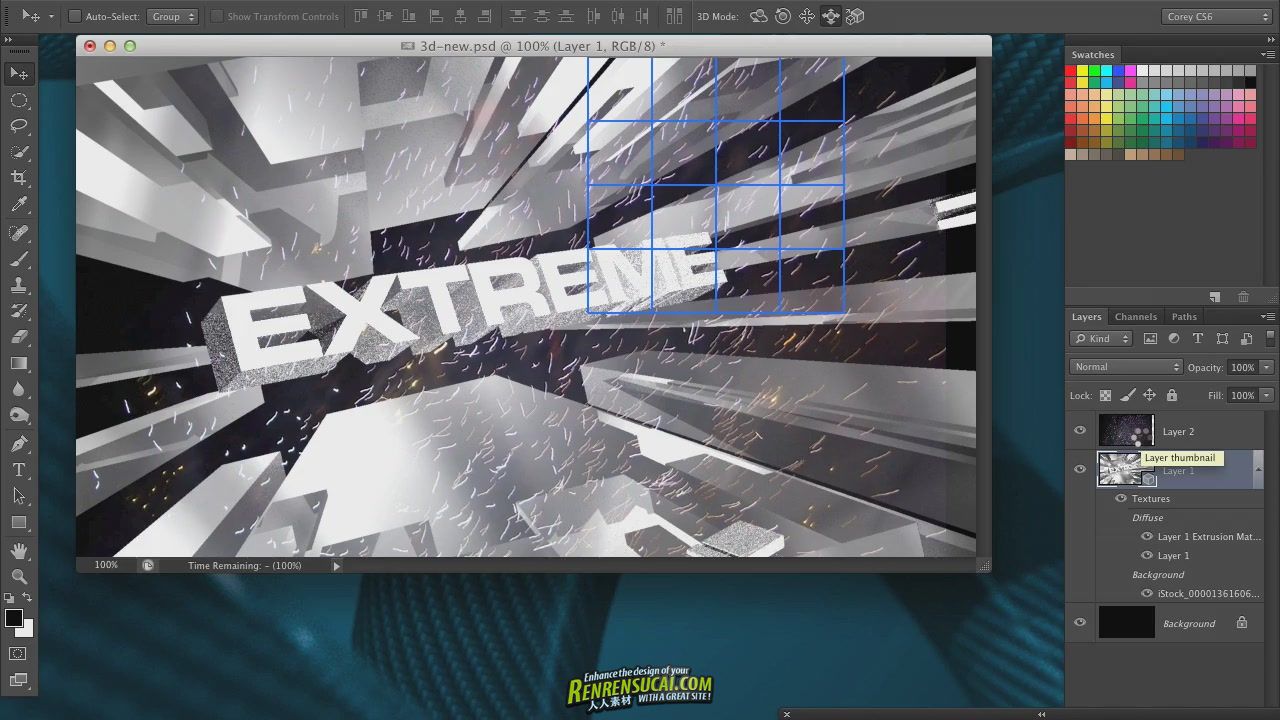Select the Pen tool
This screenshot has height=720, width=1280.
(x=19, y=443)
